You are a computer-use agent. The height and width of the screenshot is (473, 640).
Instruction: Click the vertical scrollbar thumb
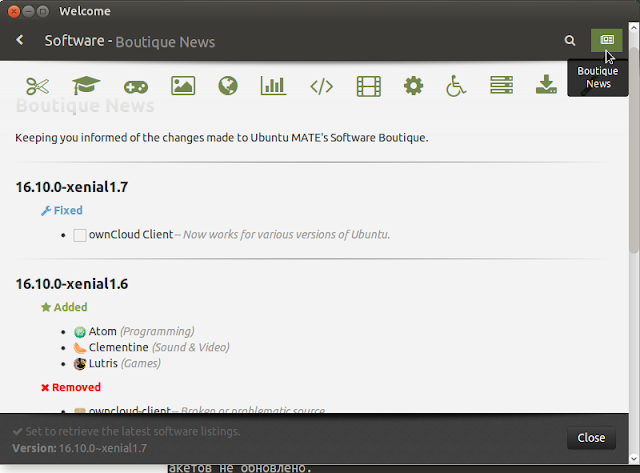634,149
